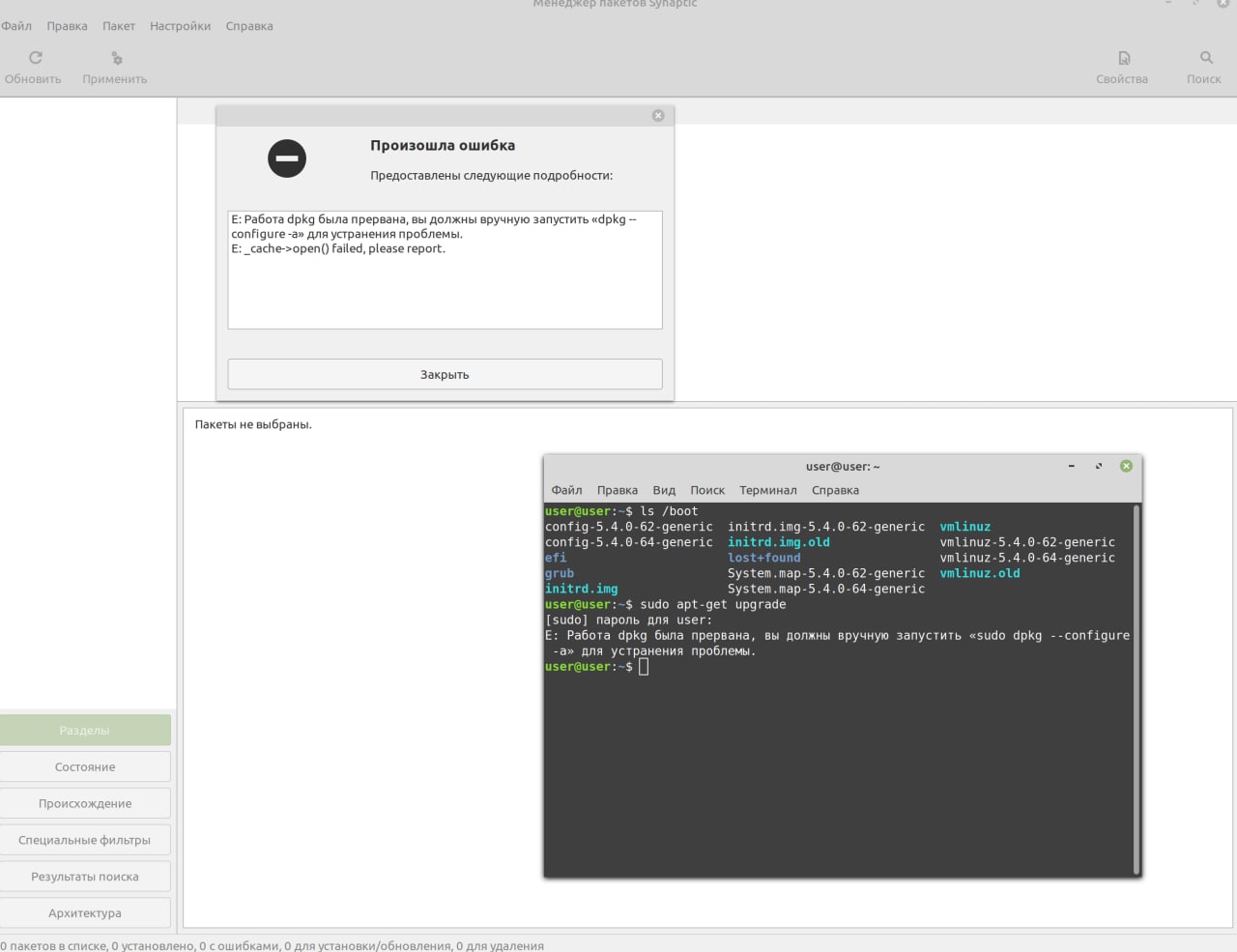The width and height of the screenshot is (1237, 952).
Task: Open package Свойства from the Synaptic toolbar
Action: (x=1124, y=58)
